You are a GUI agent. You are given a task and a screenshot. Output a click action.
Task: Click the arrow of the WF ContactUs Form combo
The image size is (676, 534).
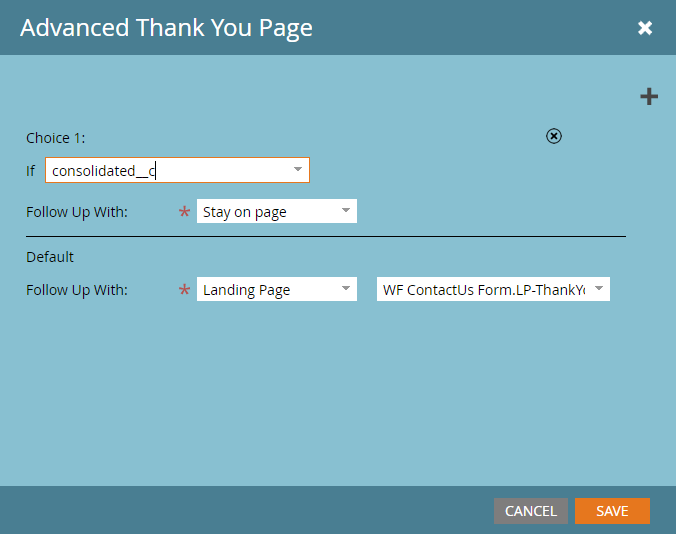coord(599,288)
